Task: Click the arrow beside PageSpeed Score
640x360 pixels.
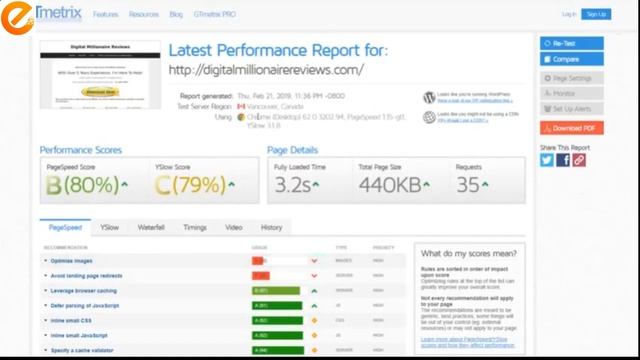Action: (x=124, y=184)
